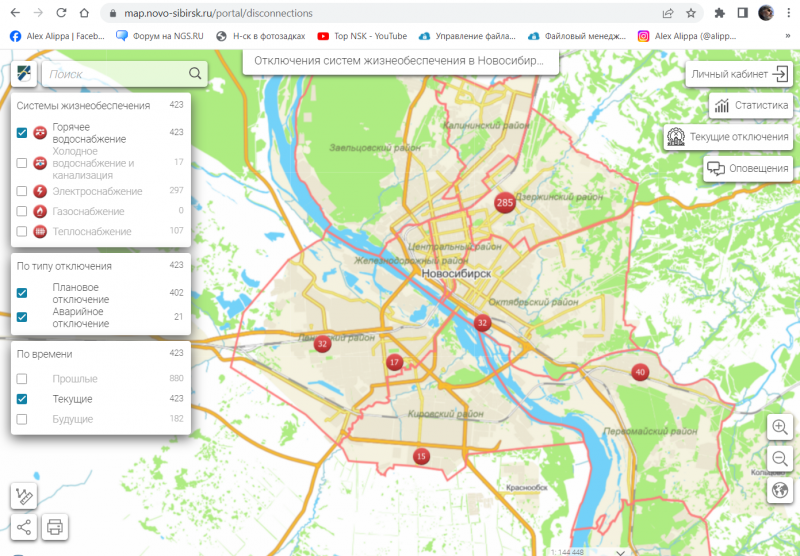The image size is (800, 556).
Task: Click the map zoom in button
Action: (x=780, y=427)
